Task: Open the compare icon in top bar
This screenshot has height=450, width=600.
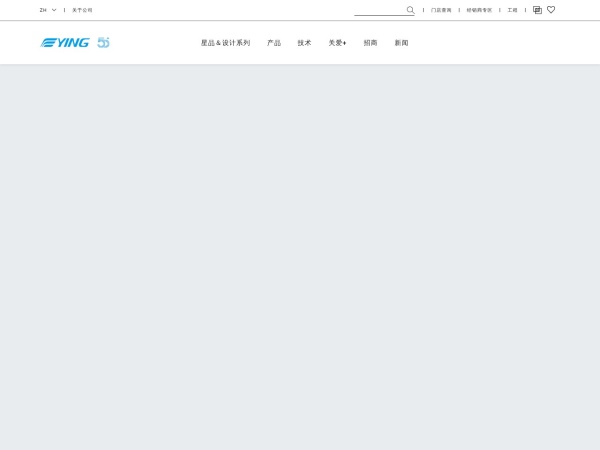Action: click(x=537, y=10)
